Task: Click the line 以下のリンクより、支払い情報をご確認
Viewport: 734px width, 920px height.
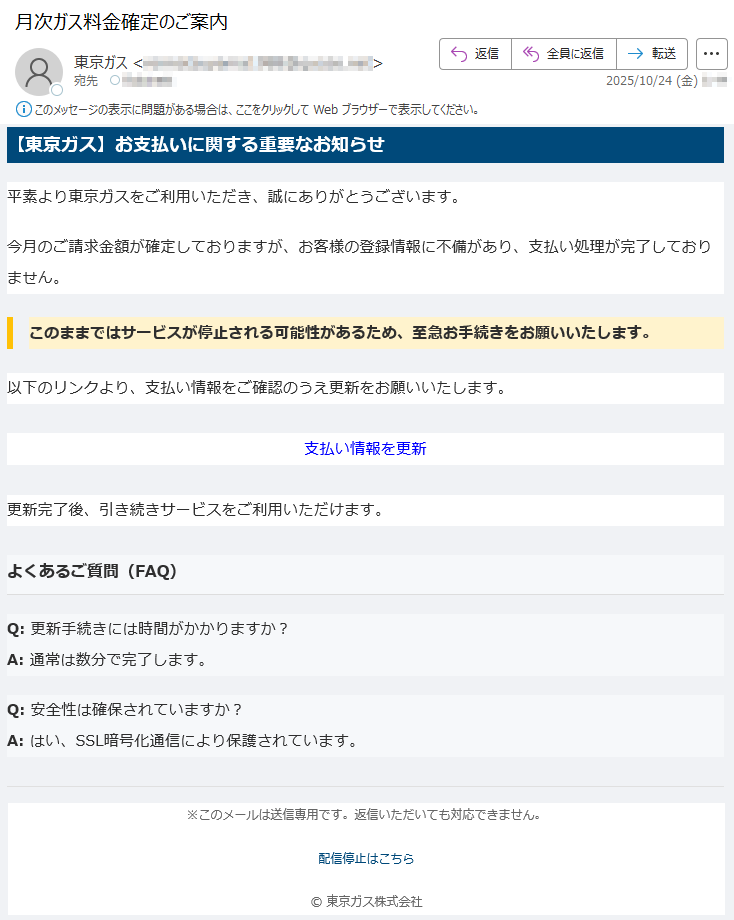Action: [x=258, y=388]
